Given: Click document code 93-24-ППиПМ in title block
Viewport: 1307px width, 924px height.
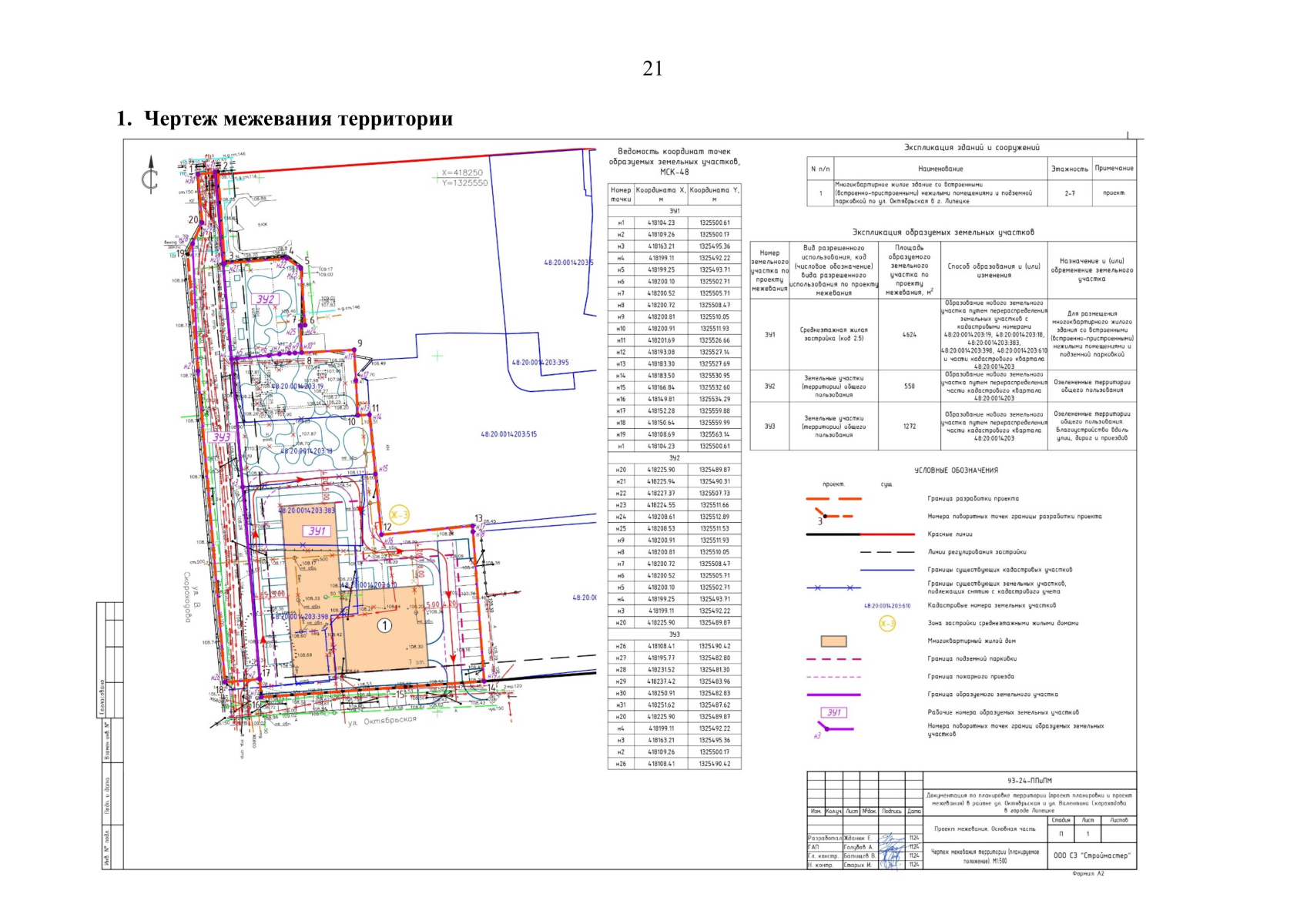Looking at the screenshot, I should (1029, 780).
